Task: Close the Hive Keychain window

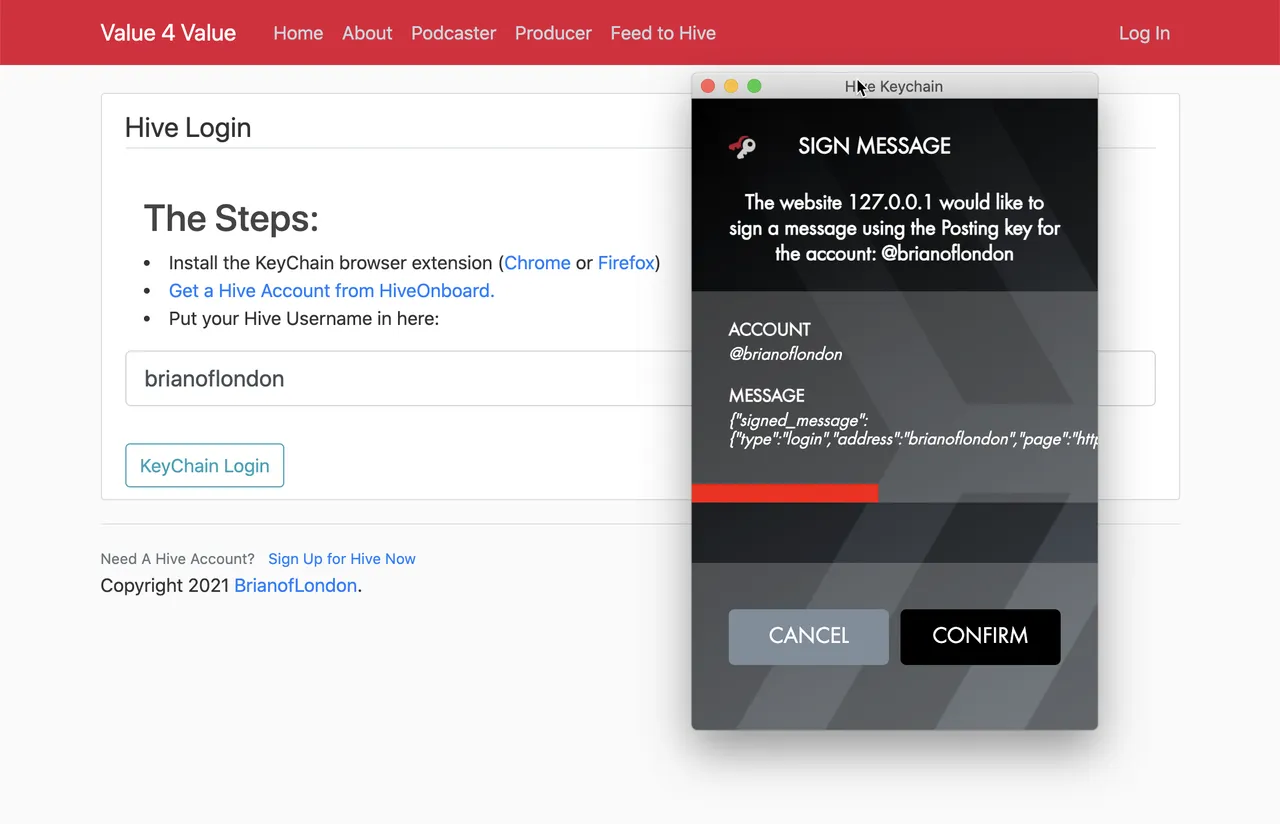Action: point(708,86)
